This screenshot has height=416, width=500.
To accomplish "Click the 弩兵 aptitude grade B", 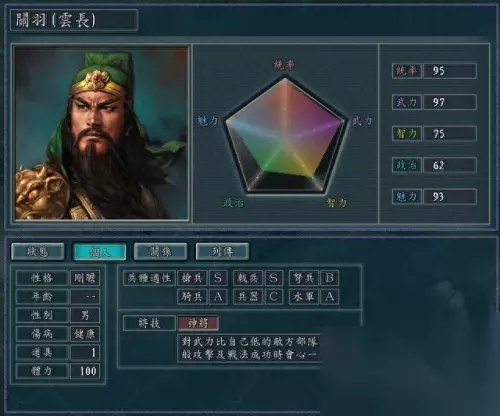I will click(x=330, y=278).
